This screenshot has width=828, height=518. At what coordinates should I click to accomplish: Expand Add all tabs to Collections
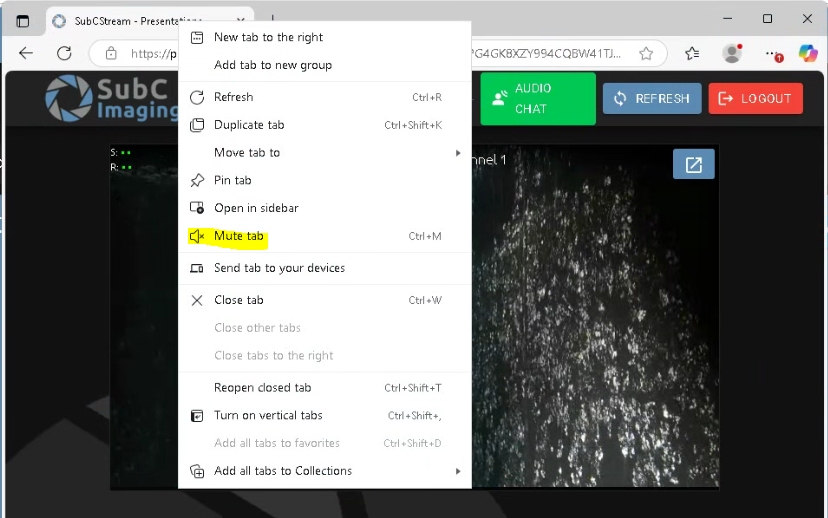click(x=283, y=471)
